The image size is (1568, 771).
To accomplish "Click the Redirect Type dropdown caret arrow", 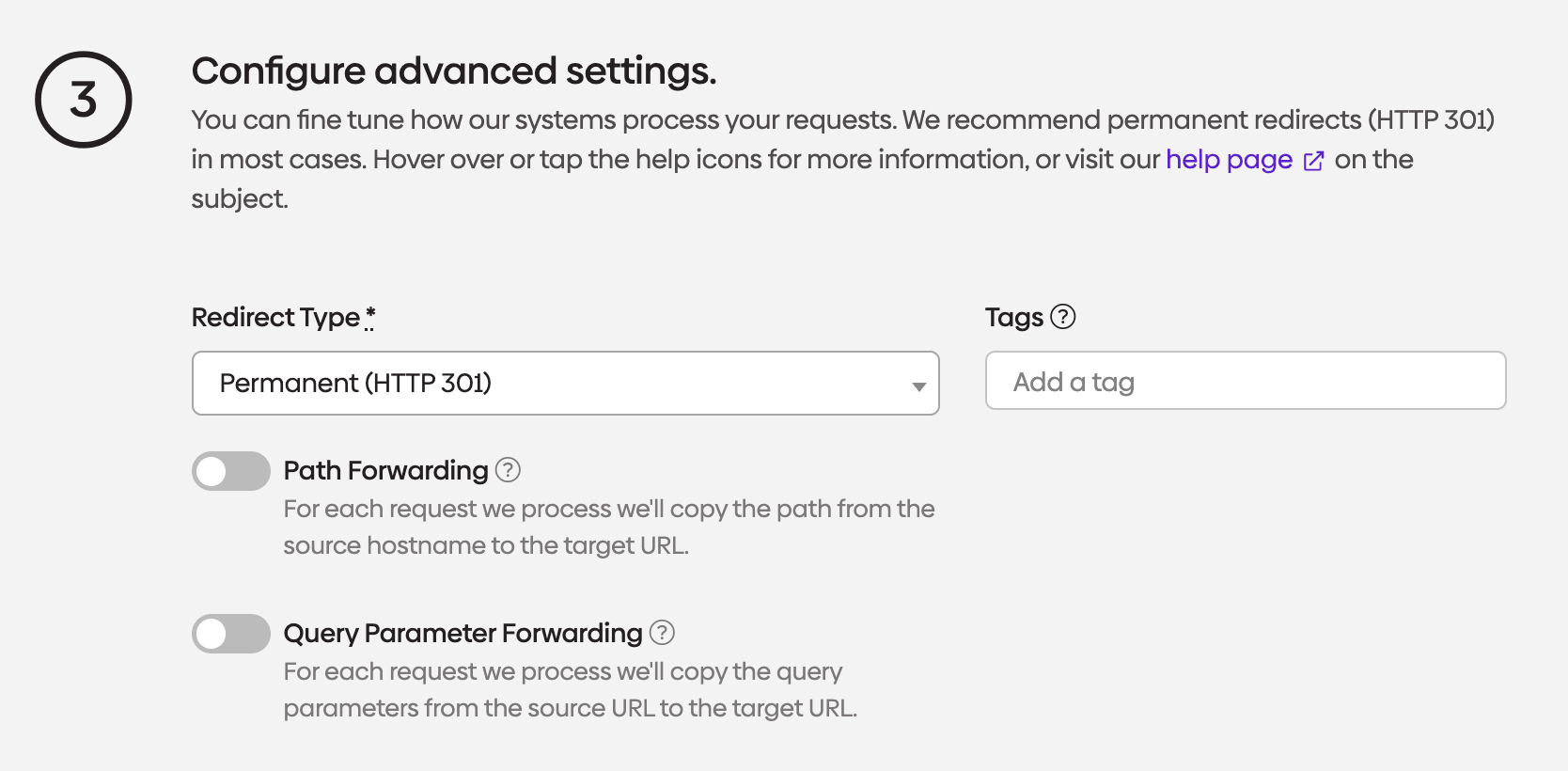I will tap(918, 385).
